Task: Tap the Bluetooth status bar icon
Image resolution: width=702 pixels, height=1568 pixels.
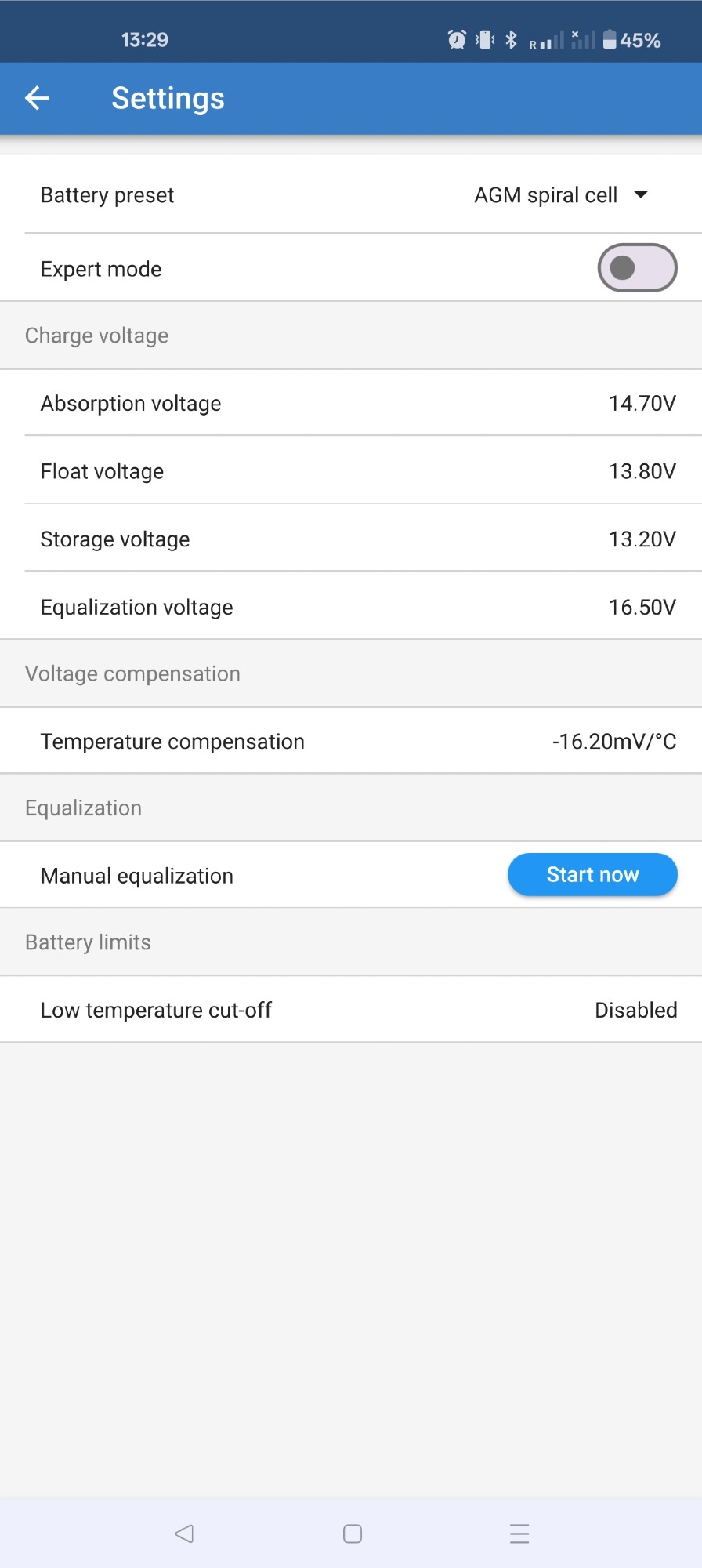Action: coord(511,39)
